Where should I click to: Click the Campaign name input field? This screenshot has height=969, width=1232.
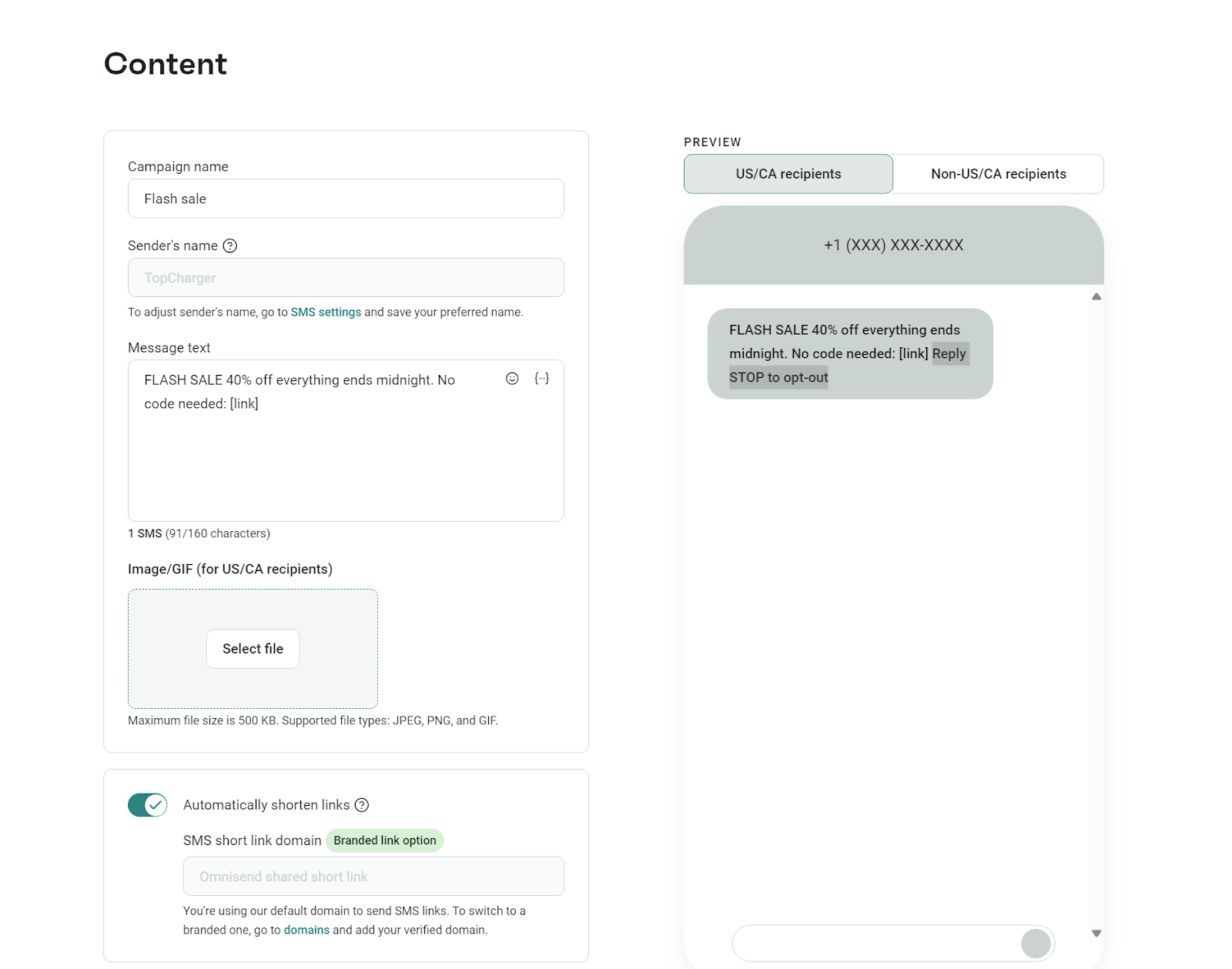[x=346, y=199]
